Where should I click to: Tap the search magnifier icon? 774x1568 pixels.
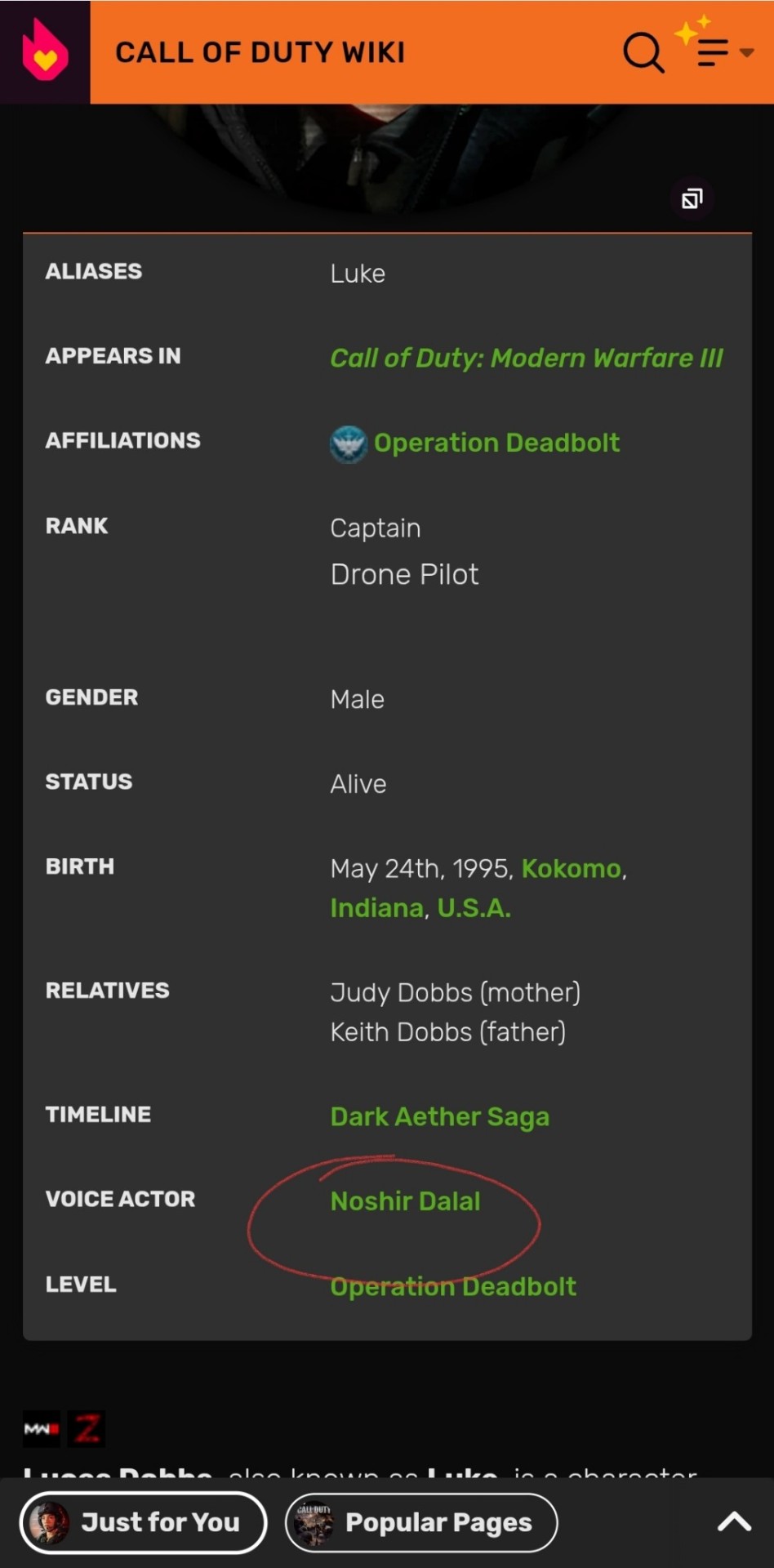pyautogui.click(x=643, y=52)
